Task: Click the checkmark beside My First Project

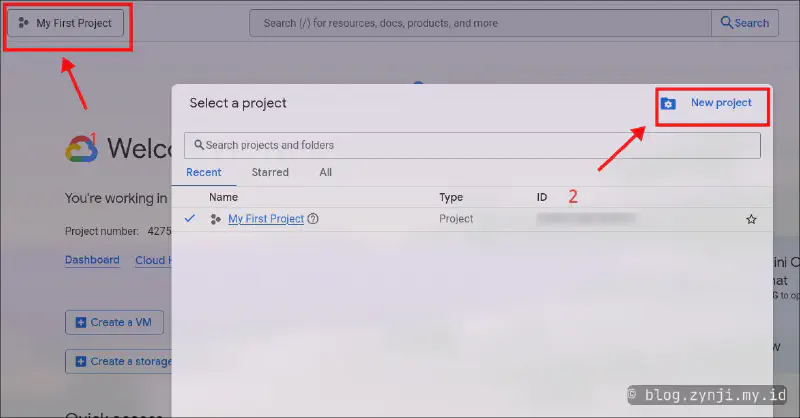Action: pos(190,218)
